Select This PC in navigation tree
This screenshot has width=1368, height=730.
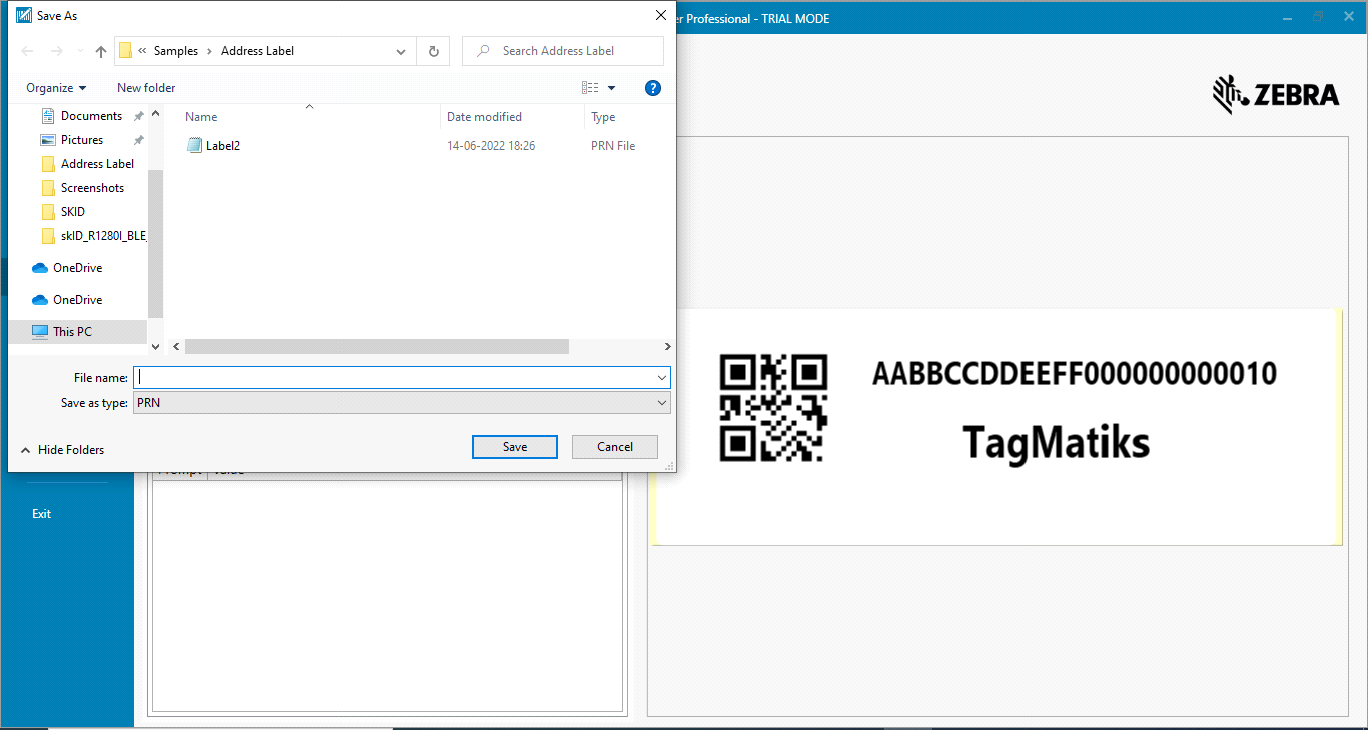[72, 332]
